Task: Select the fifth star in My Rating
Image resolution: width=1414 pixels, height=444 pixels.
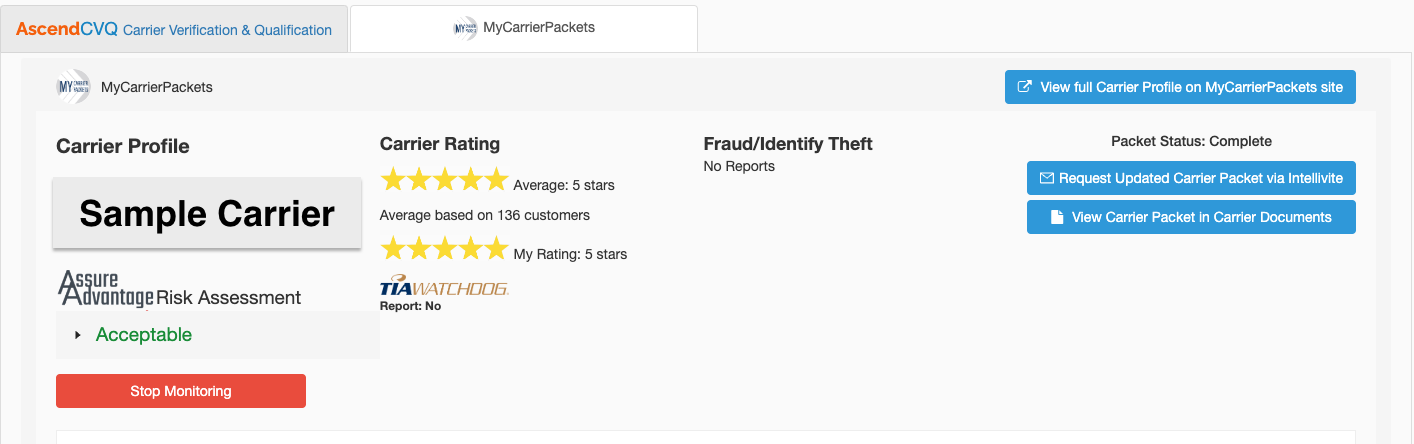Action: pos(496,248)
